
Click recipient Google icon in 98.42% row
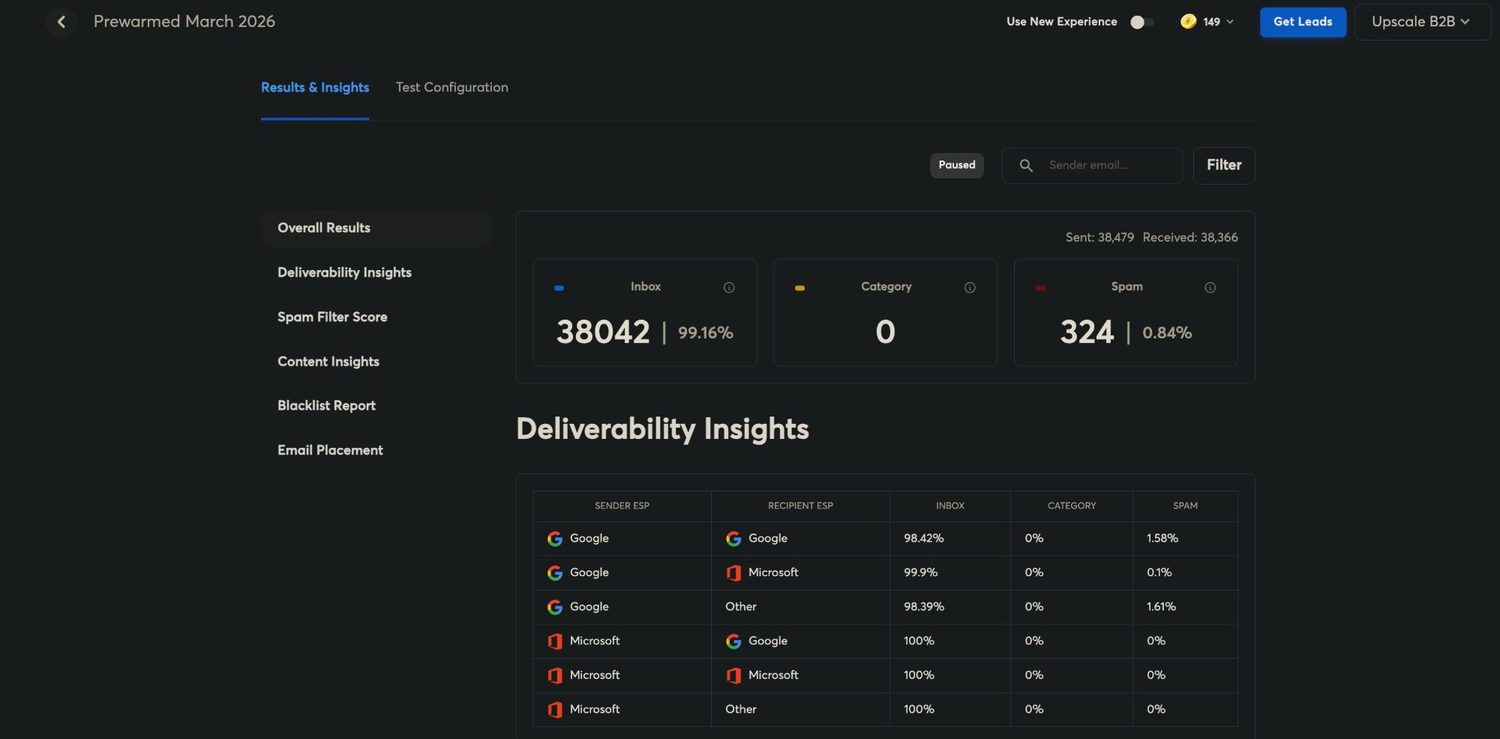pos(734,539)
